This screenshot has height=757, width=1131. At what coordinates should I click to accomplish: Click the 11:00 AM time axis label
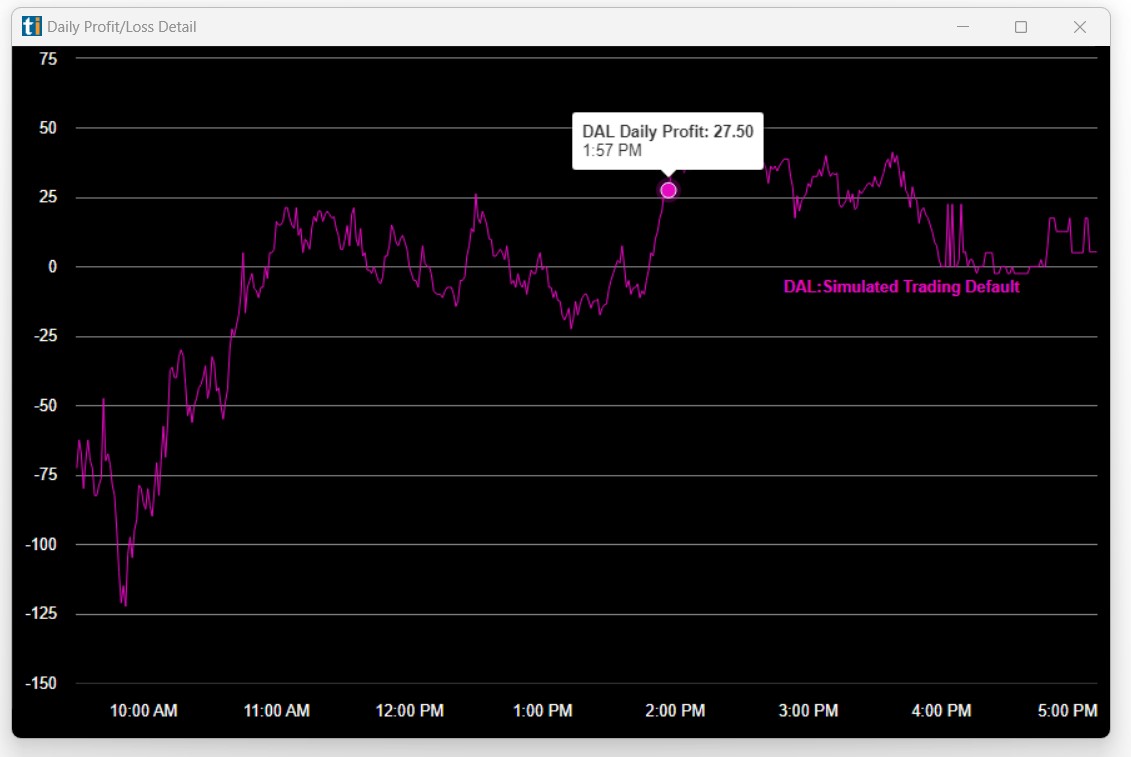[x=277, y=711]
